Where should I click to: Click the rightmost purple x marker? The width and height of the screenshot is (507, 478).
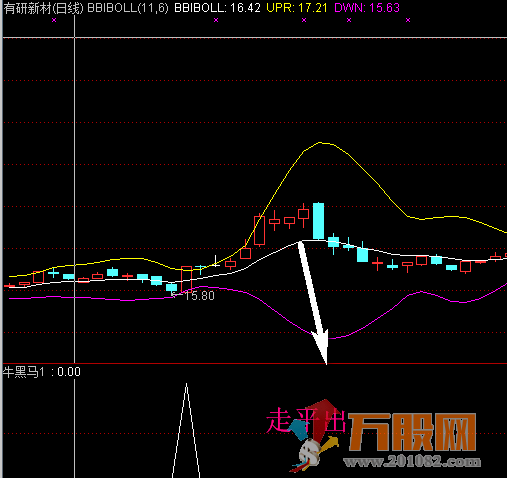click(x=408, y=20)
